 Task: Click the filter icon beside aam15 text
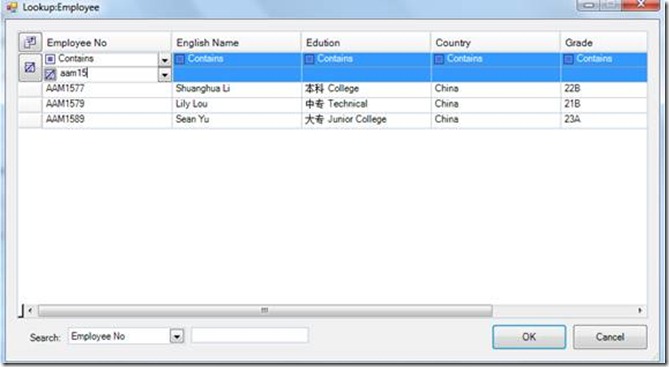[50, 74]
